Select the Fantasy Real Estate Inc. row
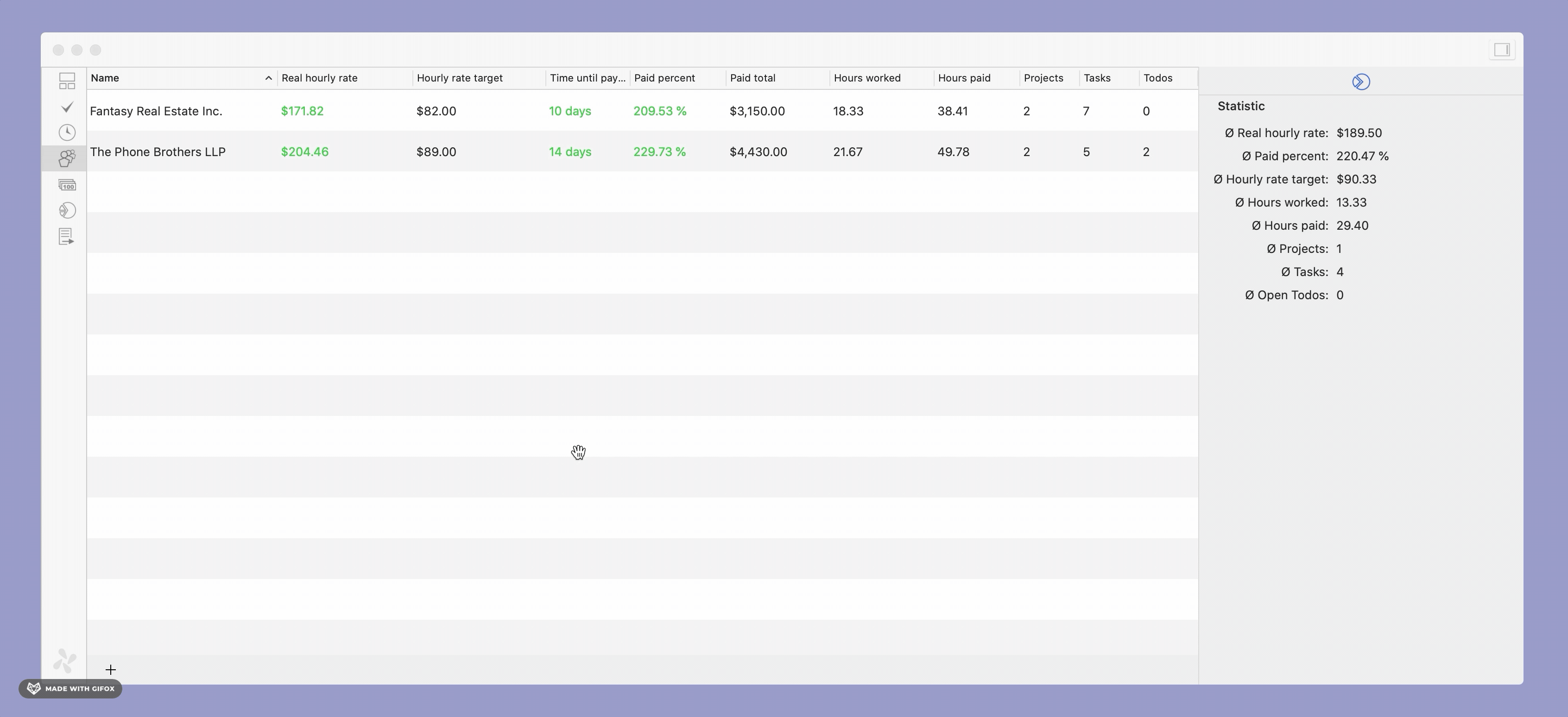 point(157,111)
